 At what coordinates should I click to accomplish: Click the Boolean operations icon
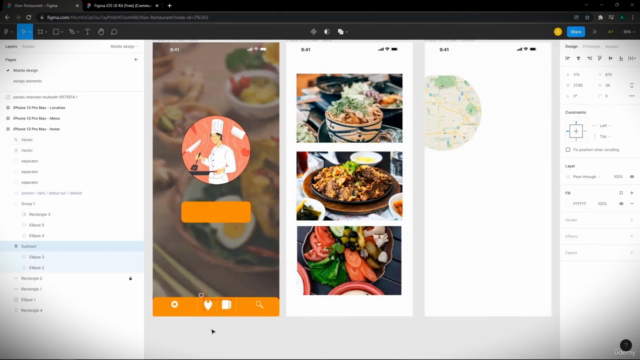[340, 32]
